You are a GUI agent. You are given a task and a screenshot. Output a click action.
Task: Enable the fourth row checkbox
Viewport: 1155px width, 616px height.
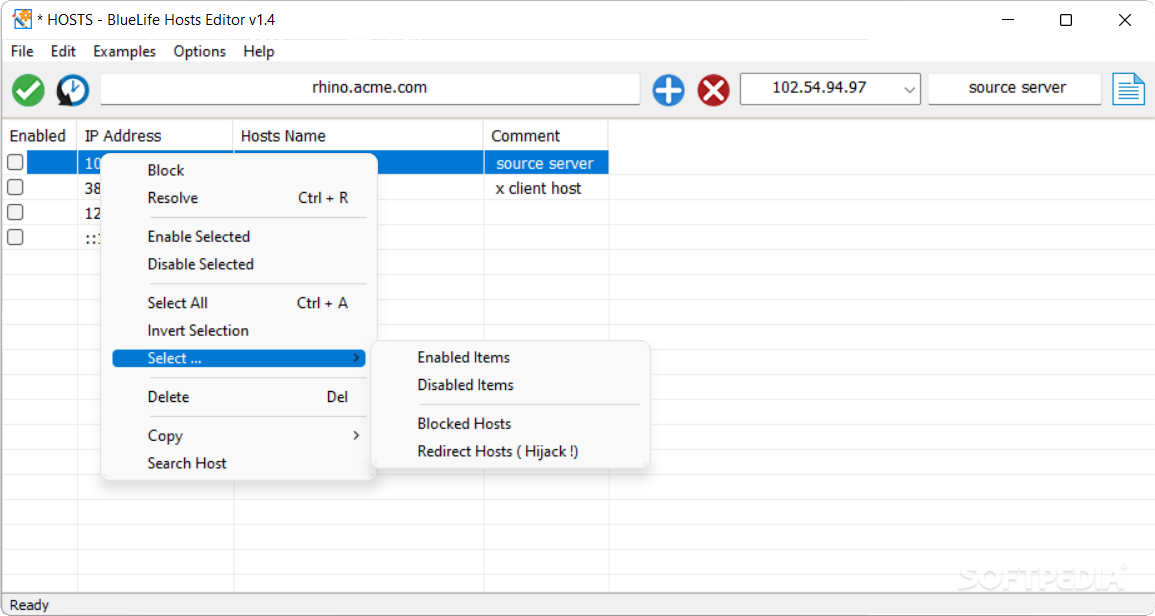point(15,237)
